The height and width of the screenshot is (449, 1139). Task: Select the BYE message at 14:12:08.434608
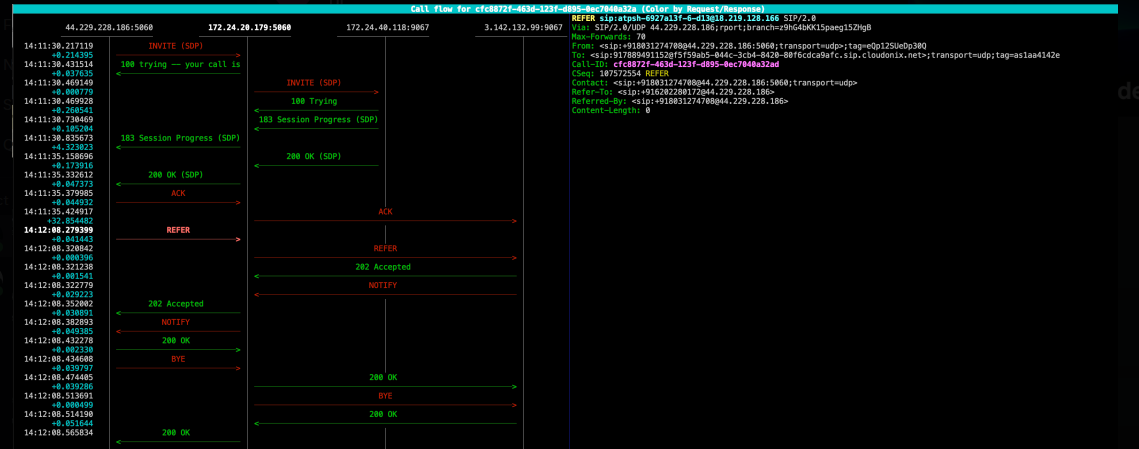click(x=178, y=358)
